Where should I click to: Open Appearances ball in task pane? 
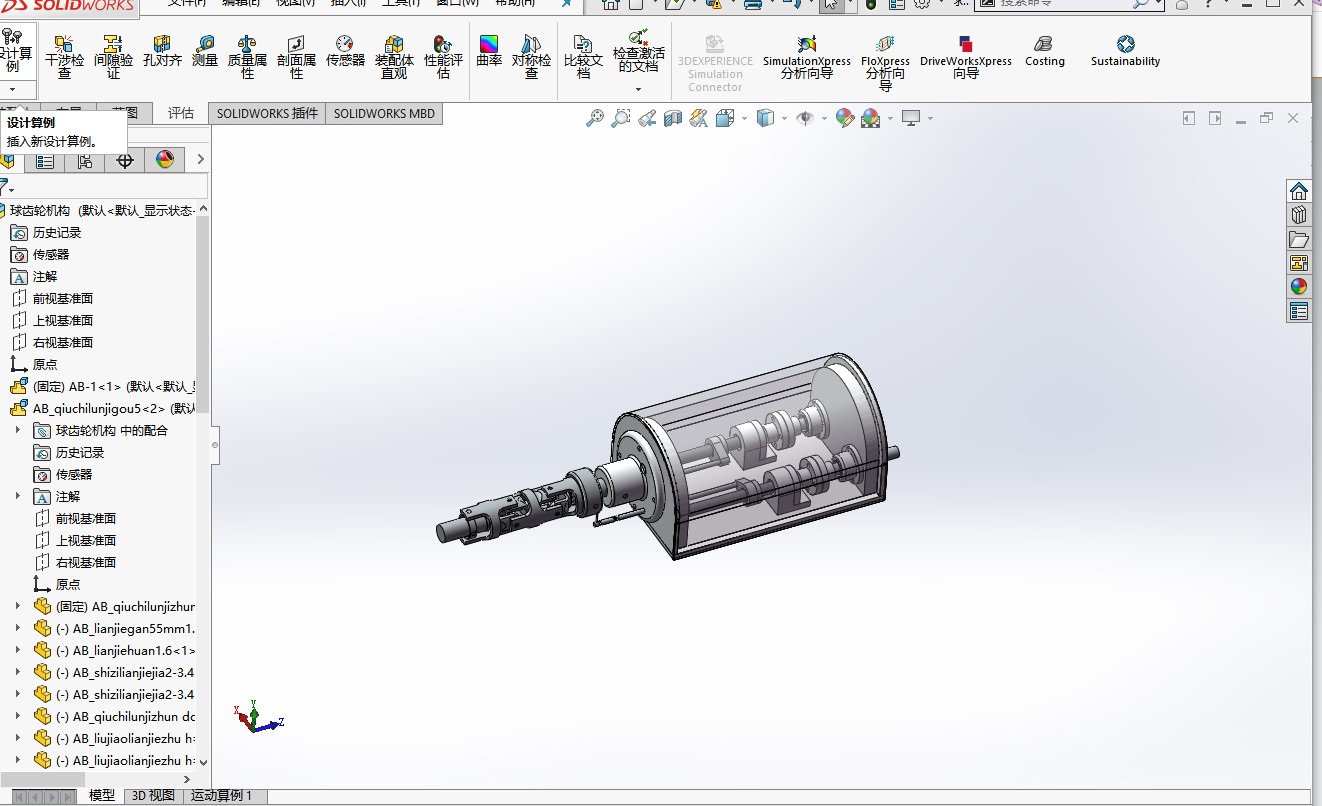tap(1299, 287)
